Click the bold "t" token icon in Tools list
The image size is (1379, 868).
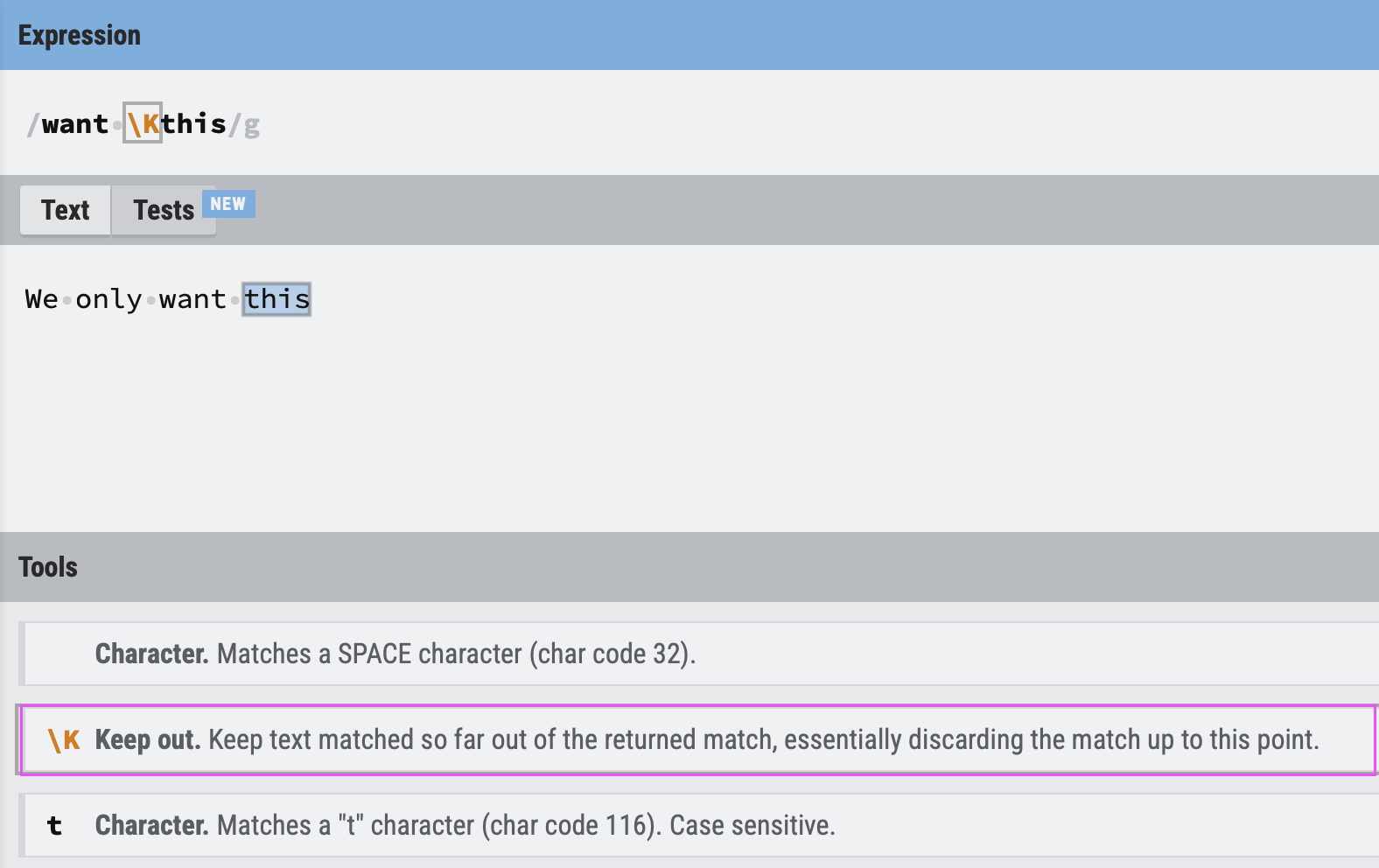tap(54, 825)
